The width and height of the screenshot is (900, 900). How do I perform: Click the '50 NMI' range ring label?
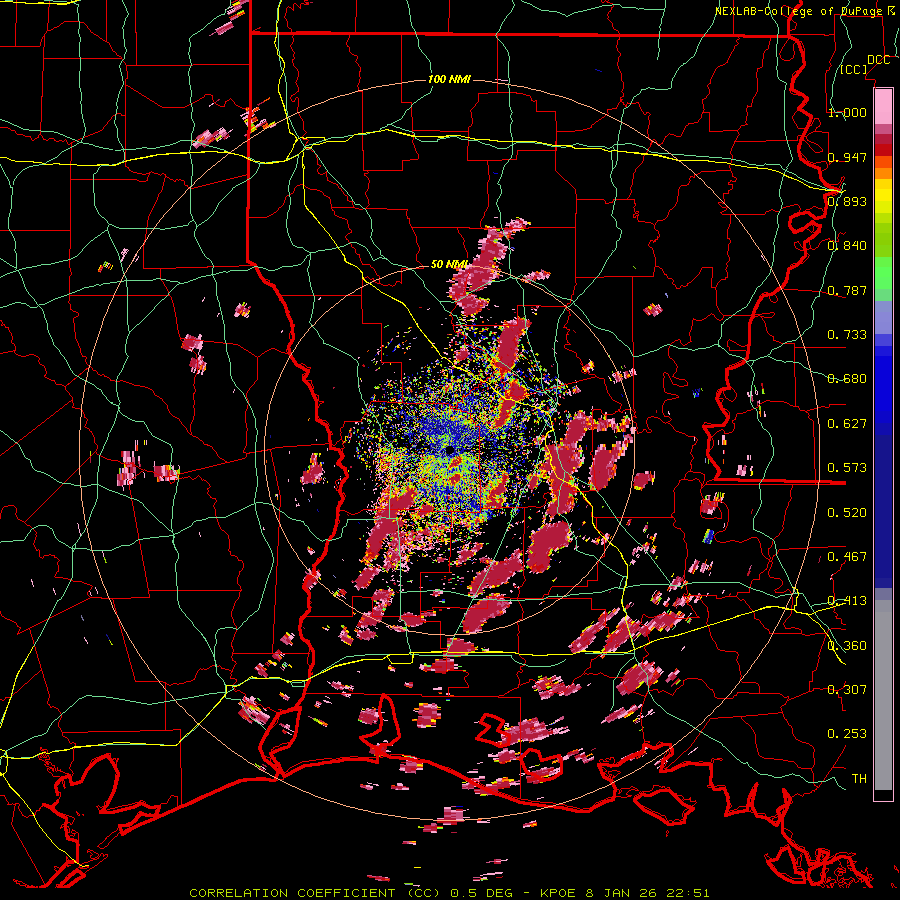(x=449, y=264)
